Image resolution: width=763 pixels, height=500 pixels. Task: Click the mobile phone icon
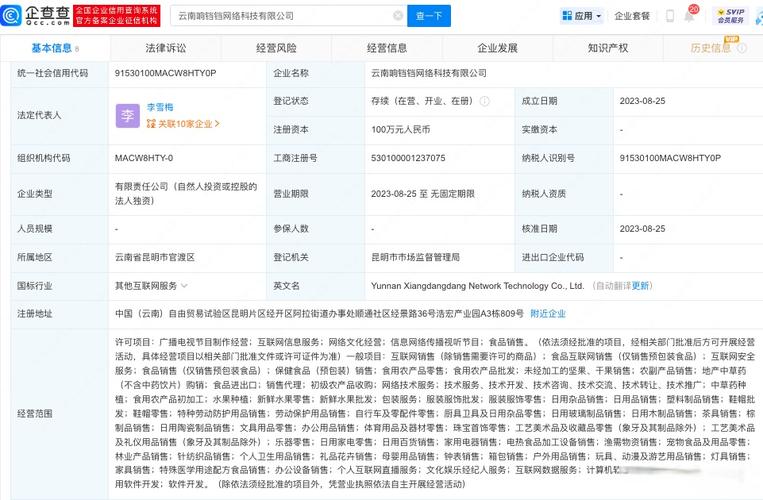[670, 16]
